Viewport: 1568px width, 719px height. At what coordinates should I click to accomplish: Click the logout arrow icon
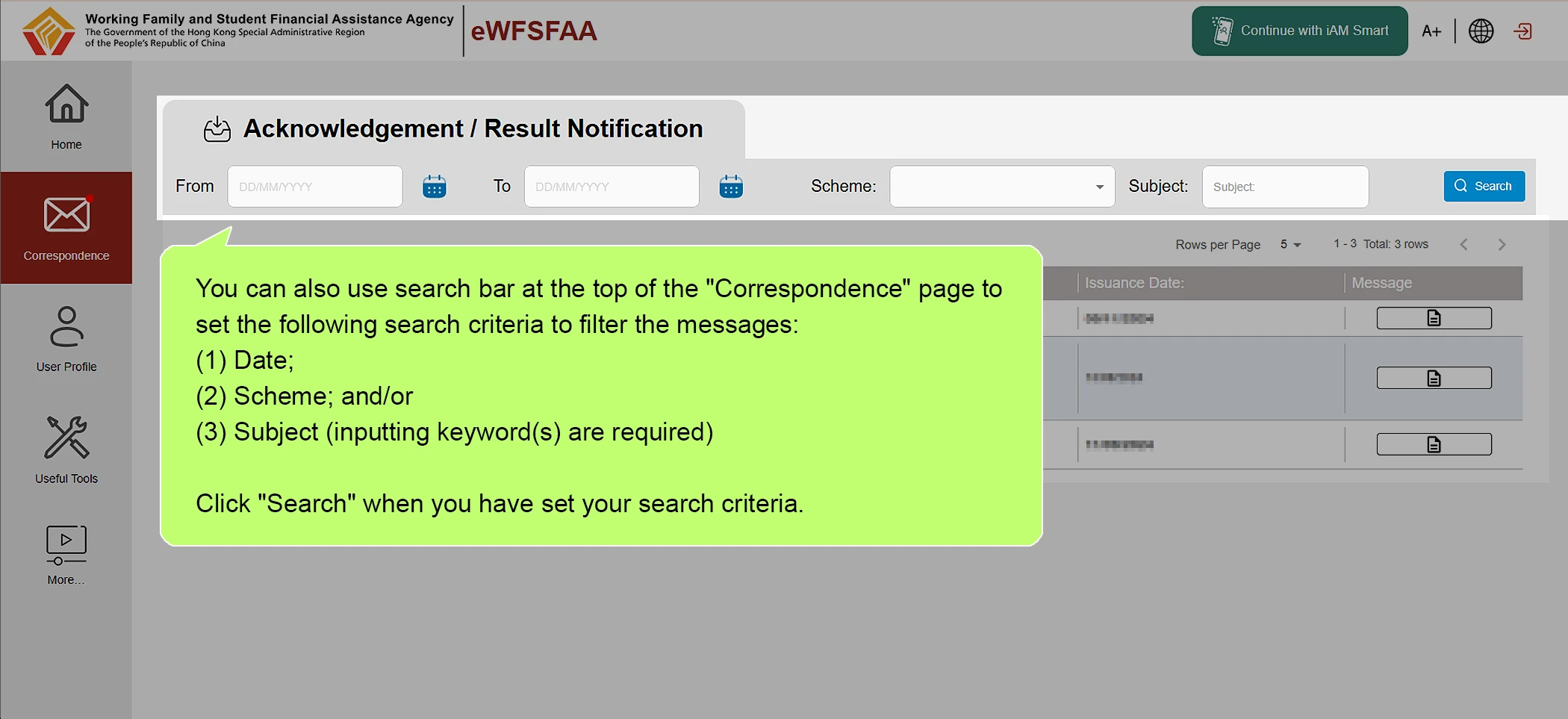(1522, 31)
